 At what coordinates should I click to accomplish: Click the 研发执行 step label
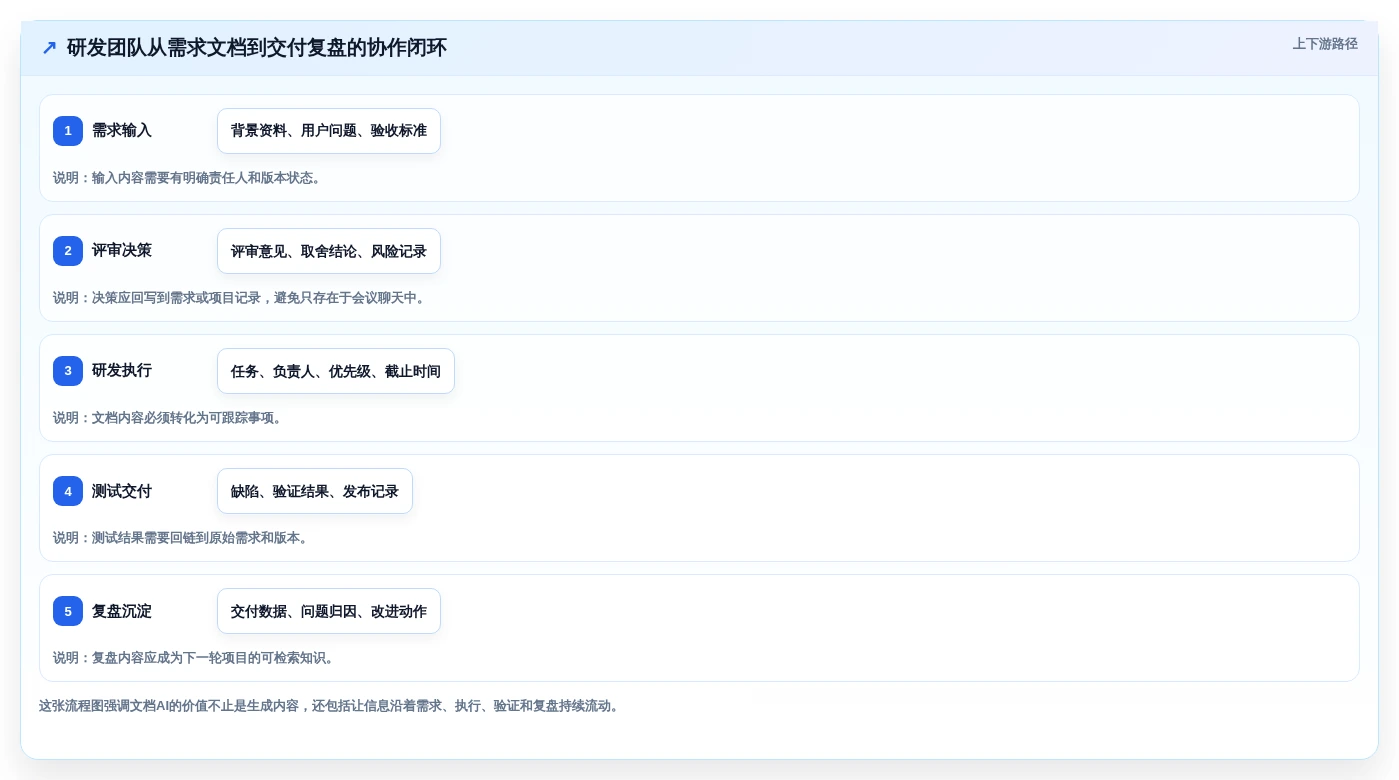pyautogui.click(x=122, y=371)
